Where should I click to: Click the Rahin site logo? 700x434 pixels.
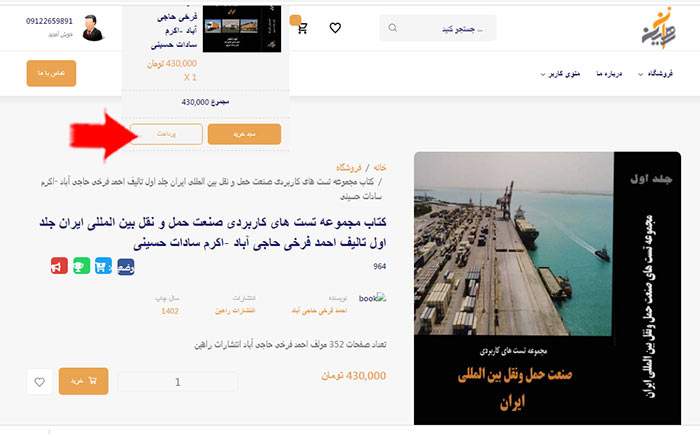pos(659,28)
